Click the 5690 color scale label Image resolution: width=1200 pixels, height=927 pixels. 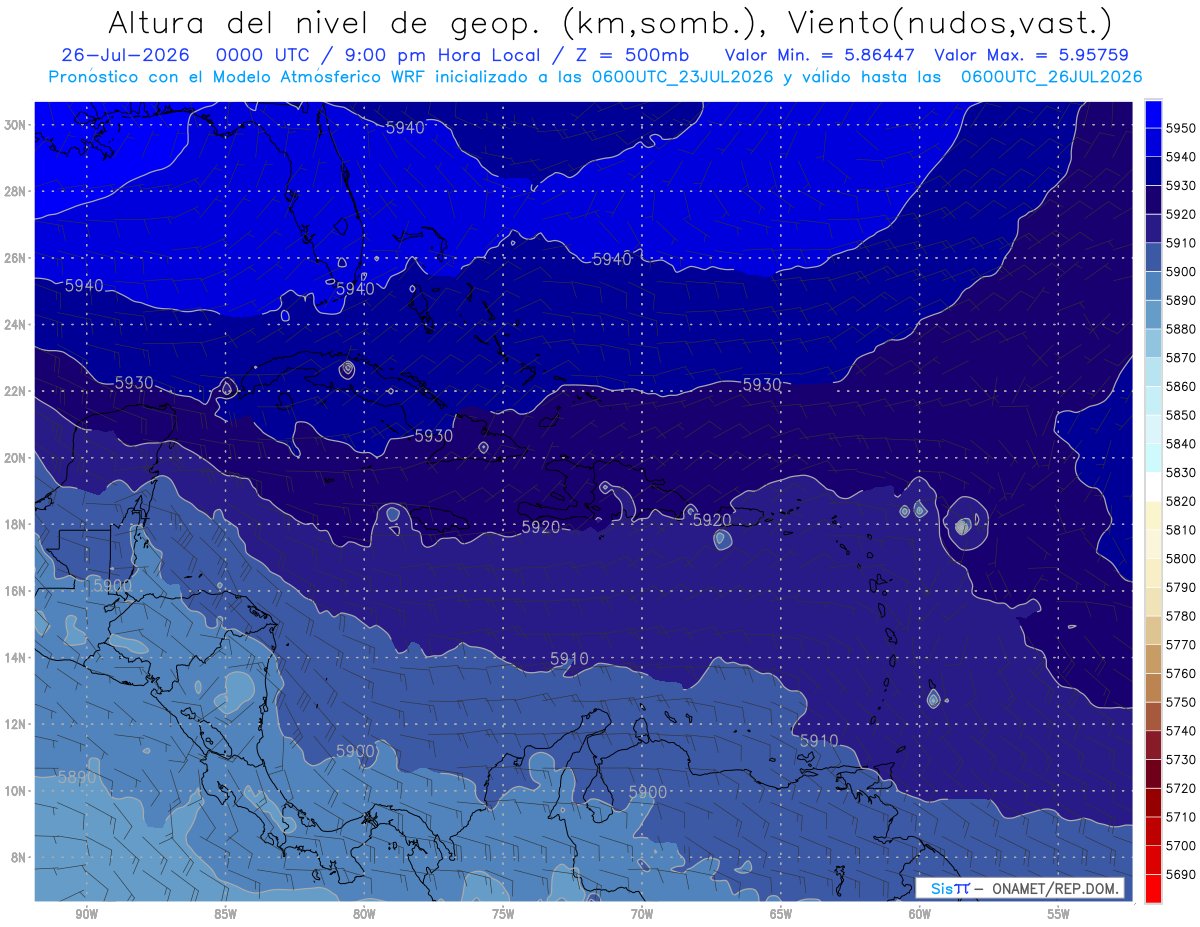point(1180,874)
